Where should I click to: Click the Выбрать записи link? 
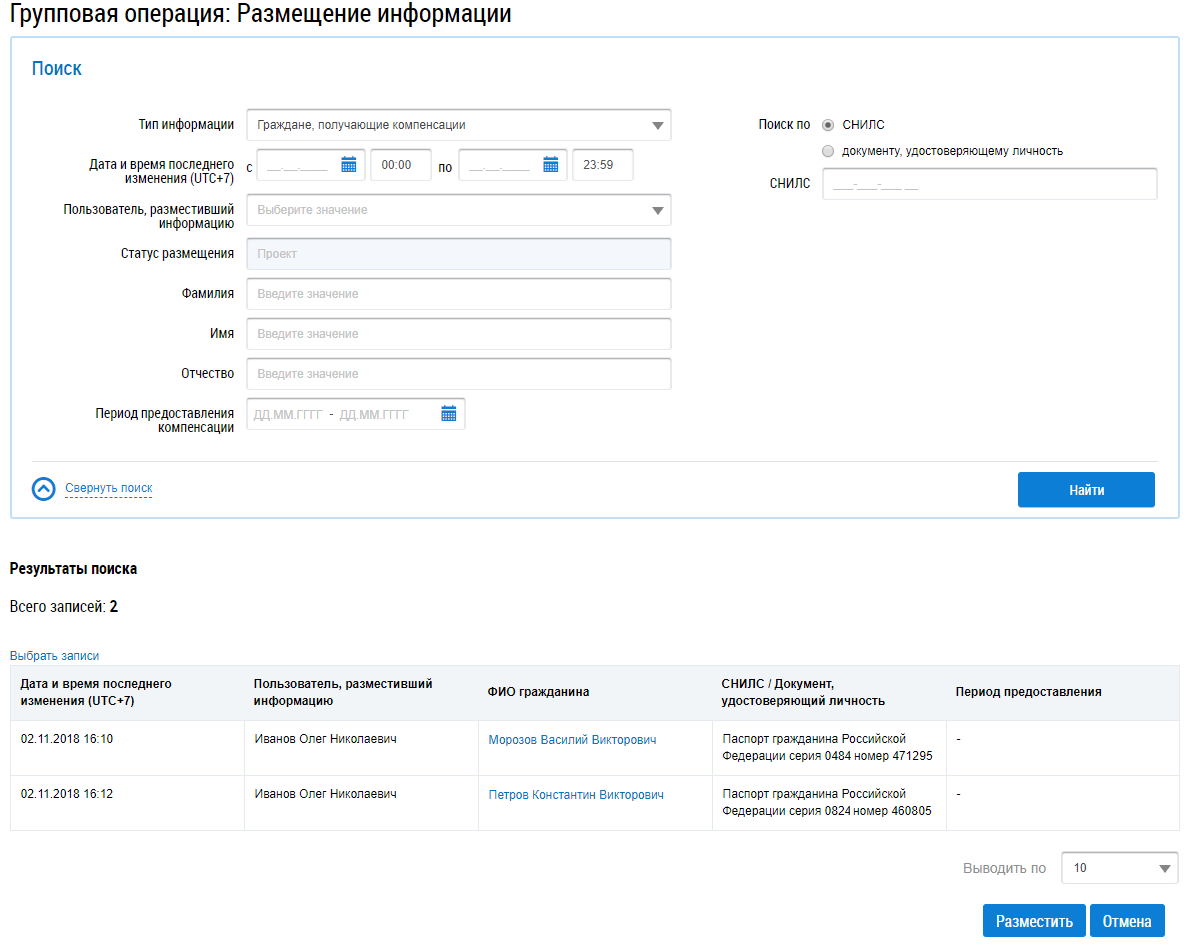pyautogui.click(x=55, y=656)
